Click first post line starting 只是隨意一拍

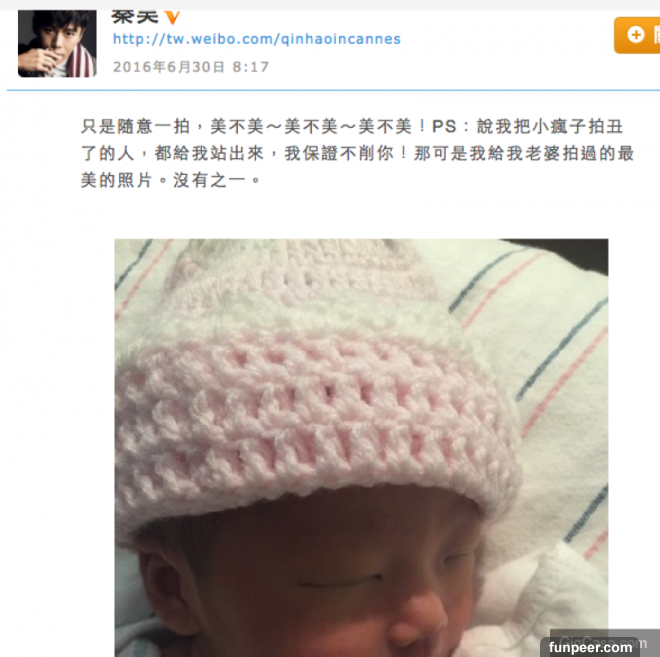[352, 127]
